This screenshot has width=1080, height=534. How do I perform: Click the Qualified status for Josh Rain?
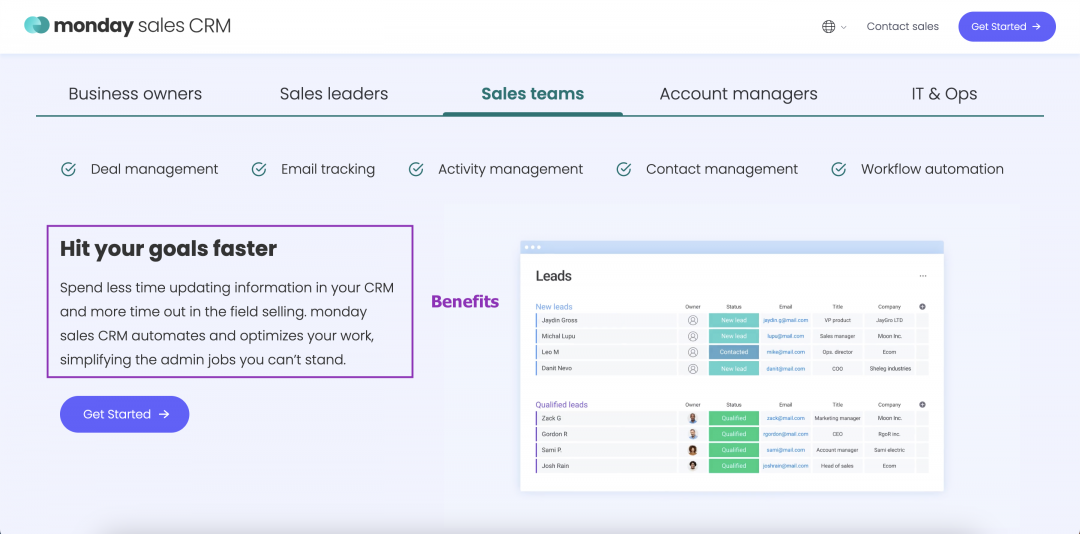(734, 466)
